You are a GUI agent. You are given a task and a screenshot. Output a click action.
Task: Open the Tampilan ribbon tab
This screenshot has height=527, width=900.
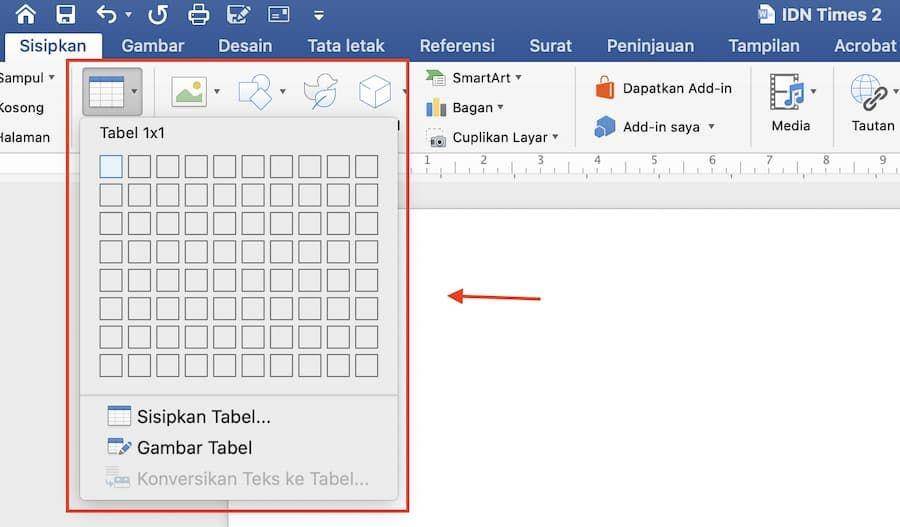pyautogui.click(x=764, y=45)
